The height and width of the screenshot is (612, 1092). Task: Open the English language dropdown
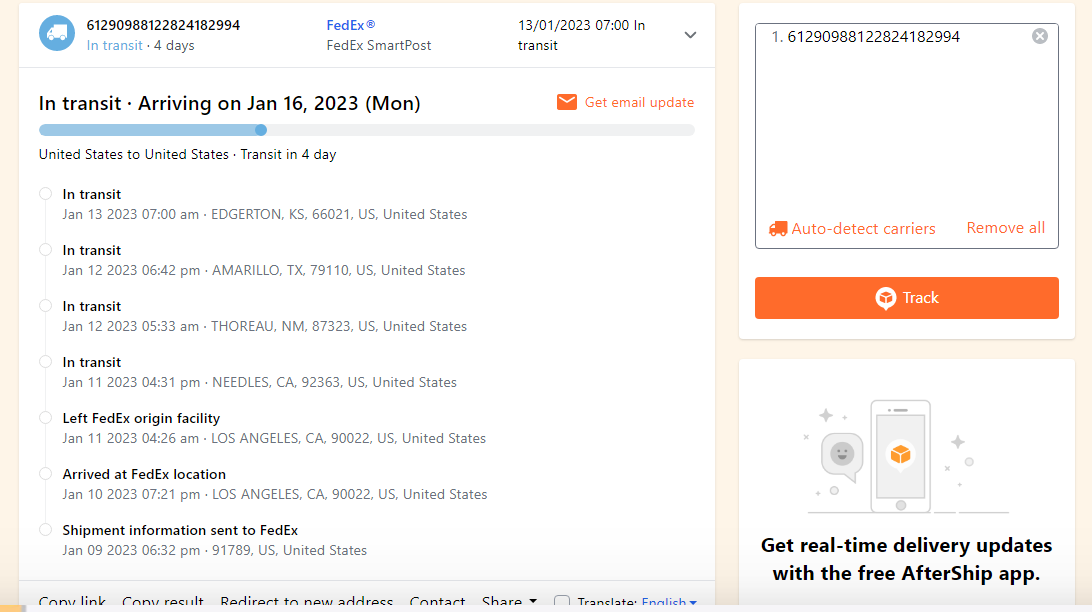669,602
